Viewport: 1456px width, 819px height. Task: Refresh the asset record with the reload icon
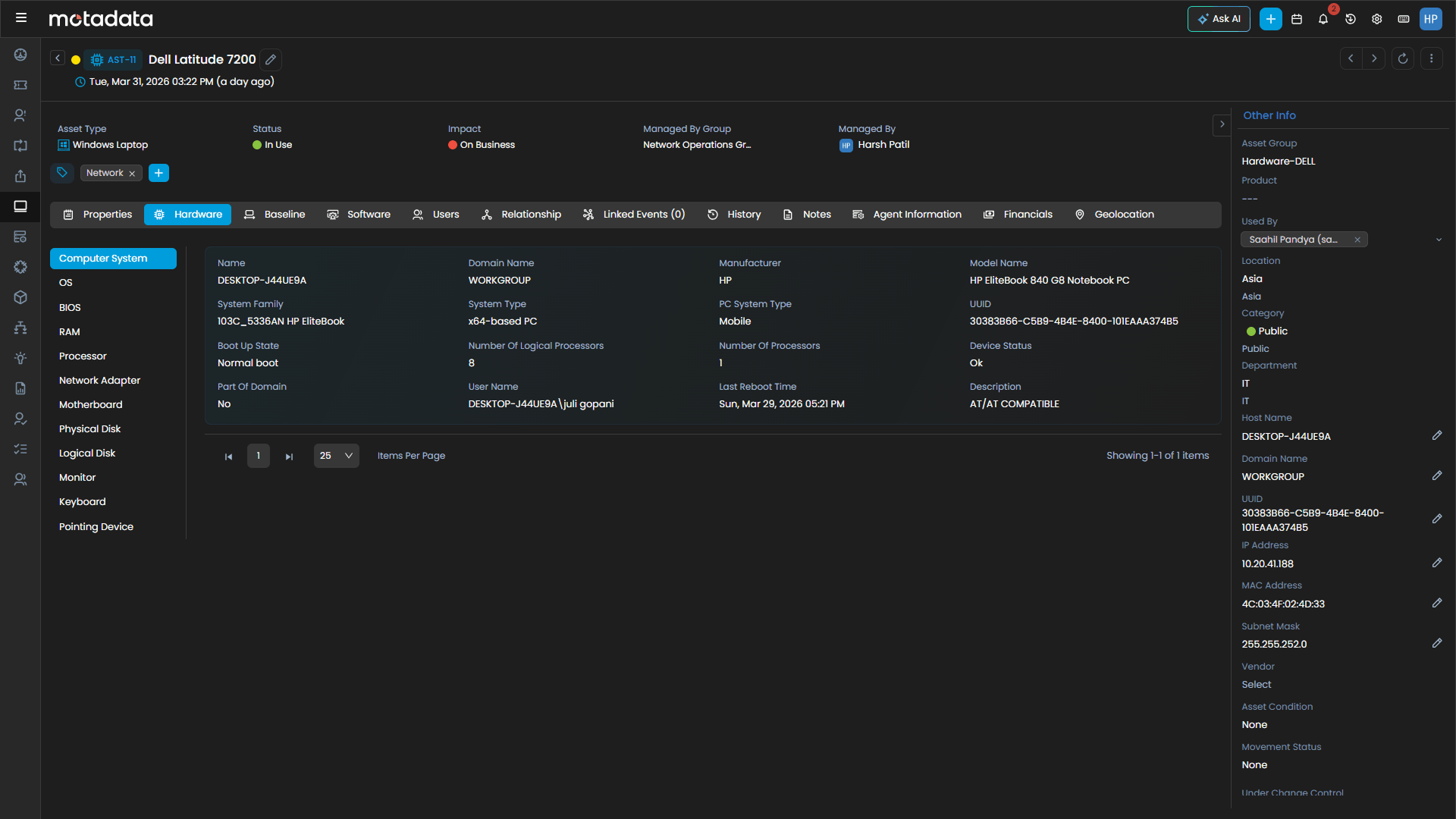1402,58
